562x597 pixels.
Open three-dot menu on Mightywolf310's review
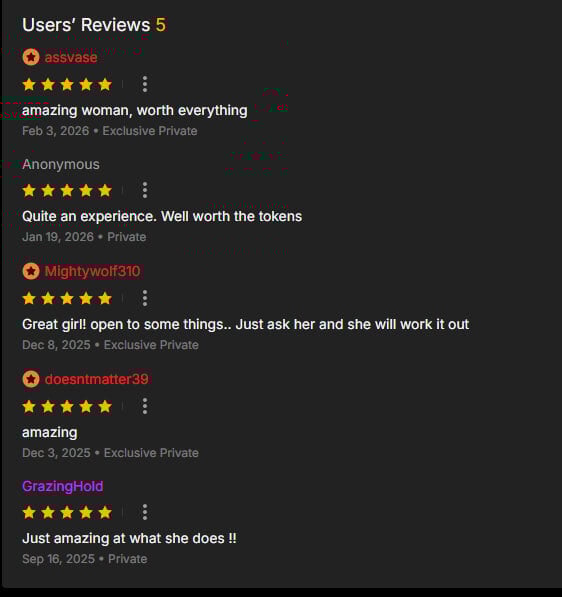click(x=145, y=298)
